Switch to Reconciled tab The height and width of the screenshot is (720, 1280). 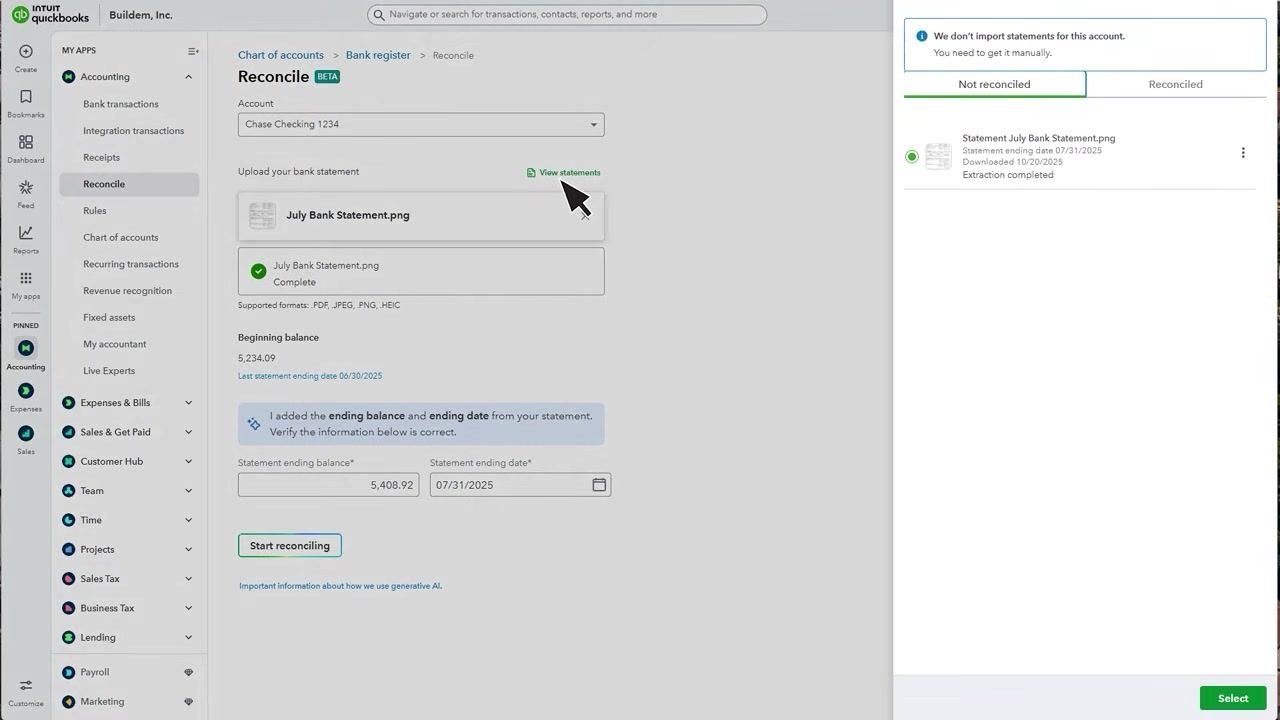coord(1176,84)
